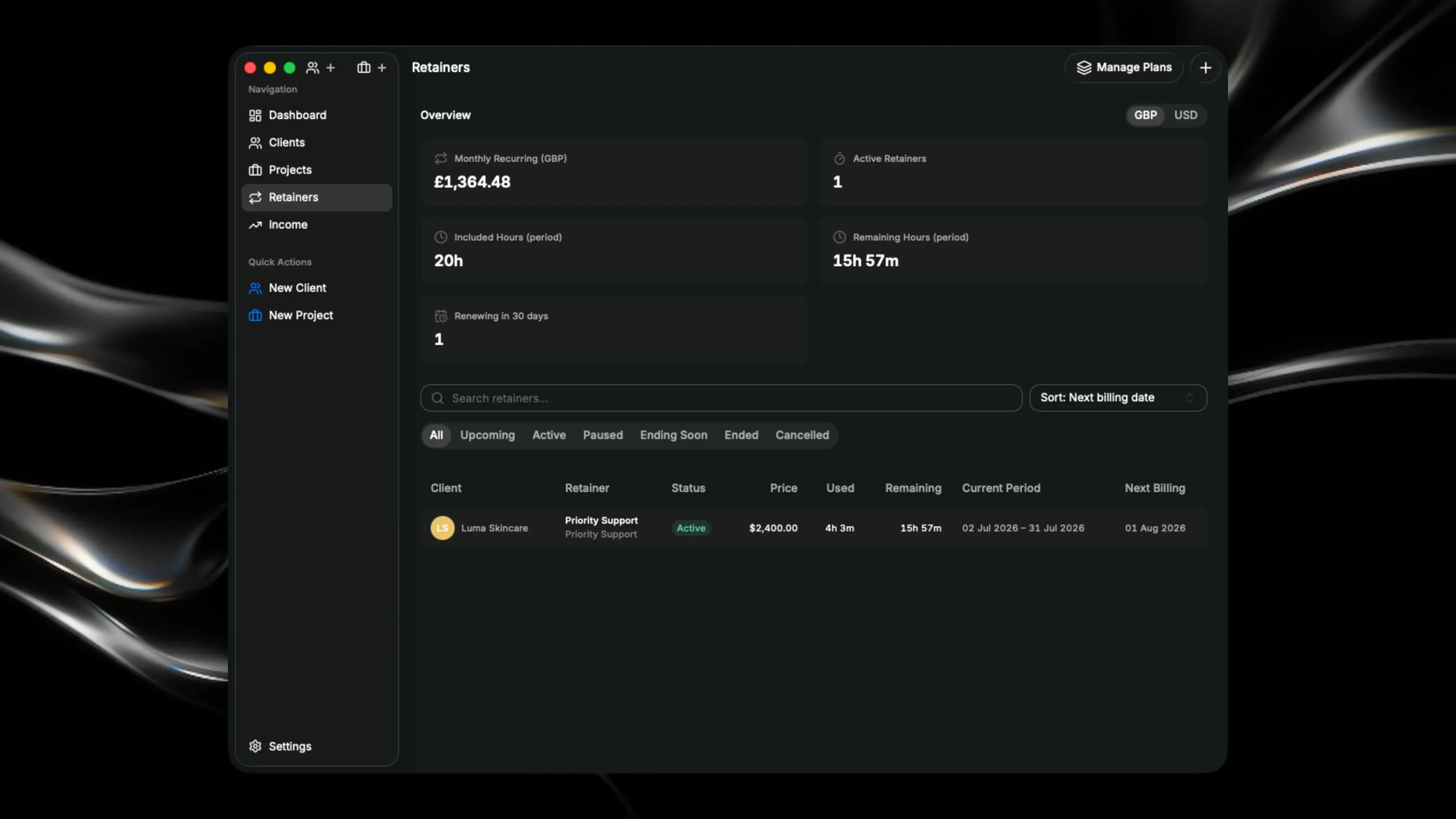This screenshot has width=1456, height=819.
Task: Open Projects from the navigation
Action: tap(317, 170)
